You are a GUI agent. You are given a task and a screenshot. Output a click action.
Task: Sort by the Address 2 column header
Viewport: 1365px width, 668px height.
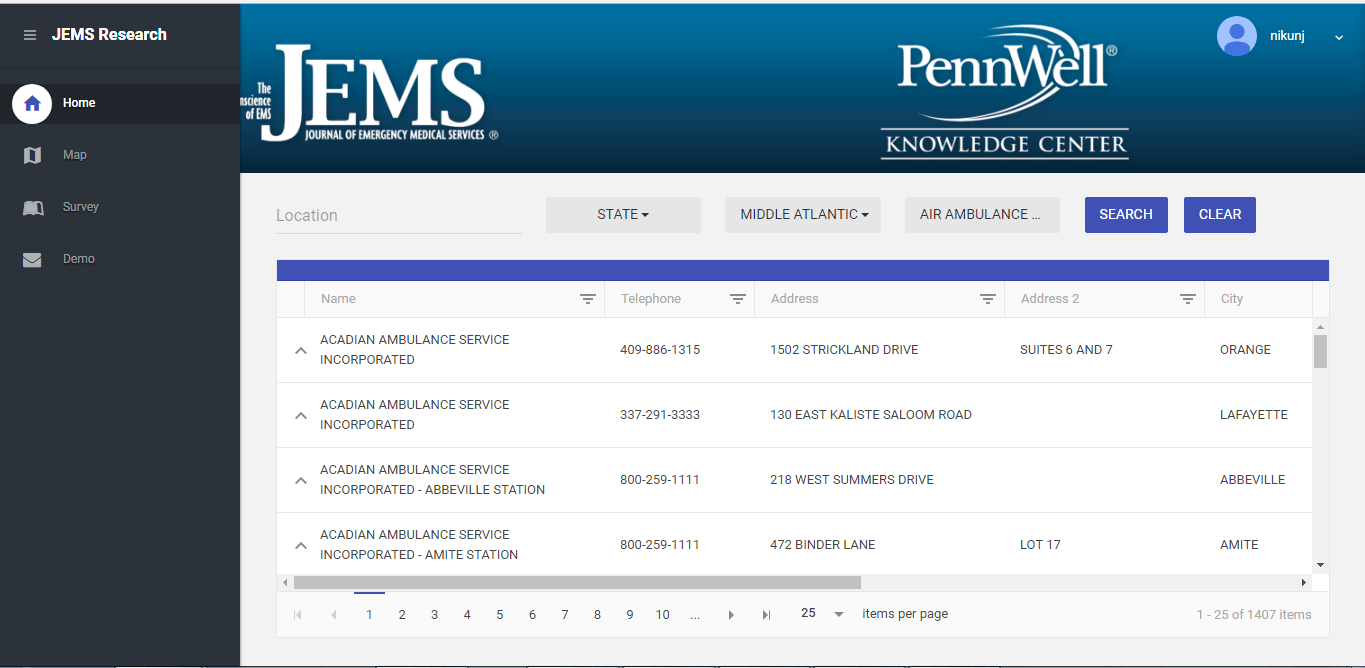point(1050,299)
